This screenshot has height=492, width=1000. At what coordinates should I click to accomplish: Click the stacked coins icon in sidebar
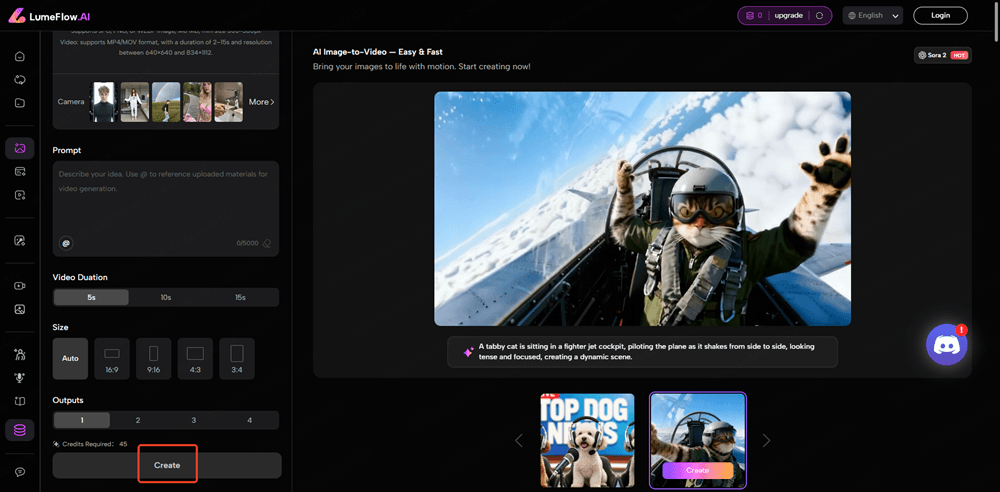tap(19, 430)
